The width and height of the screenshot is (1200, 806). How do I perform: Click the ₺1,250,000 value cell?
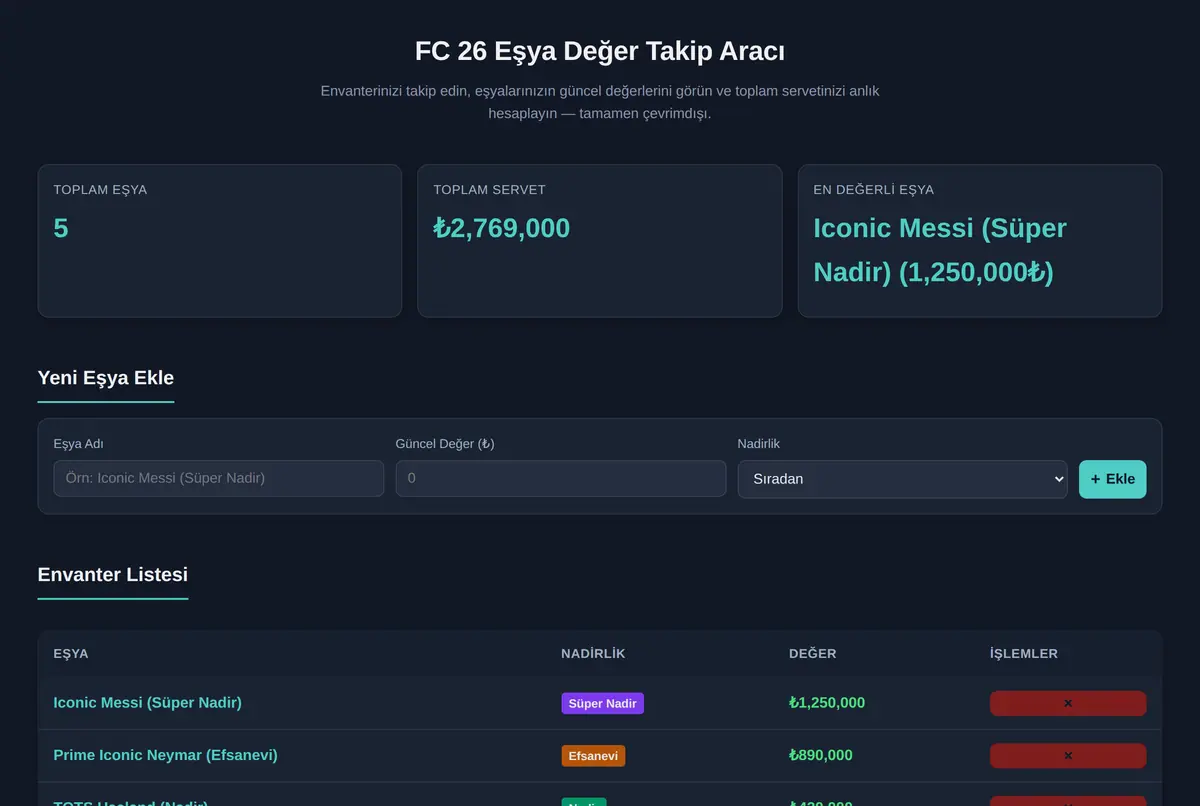click(827, 703)
